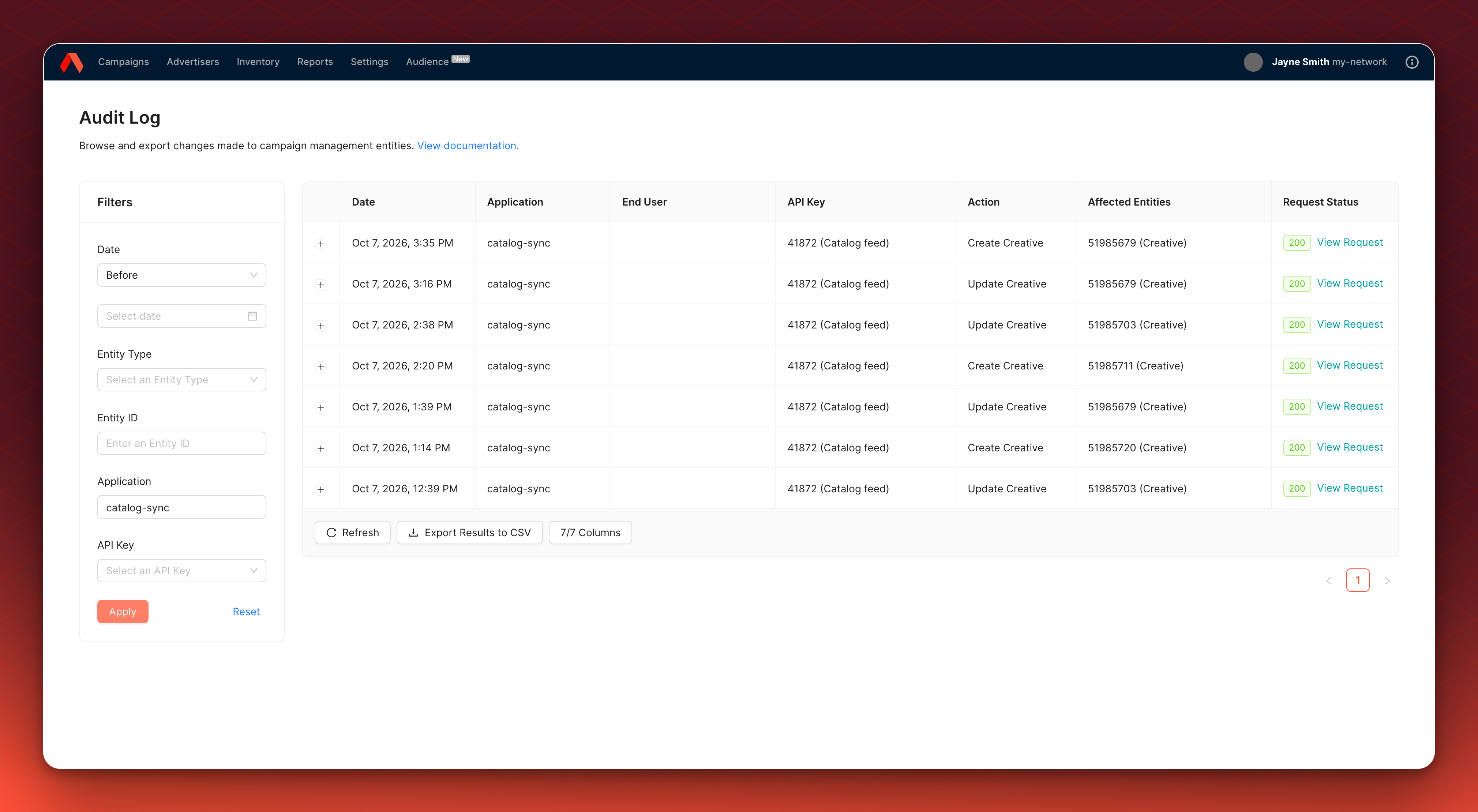
Task: Open the Settings menu
Action: pyautogui.click(x=369, y=62)
